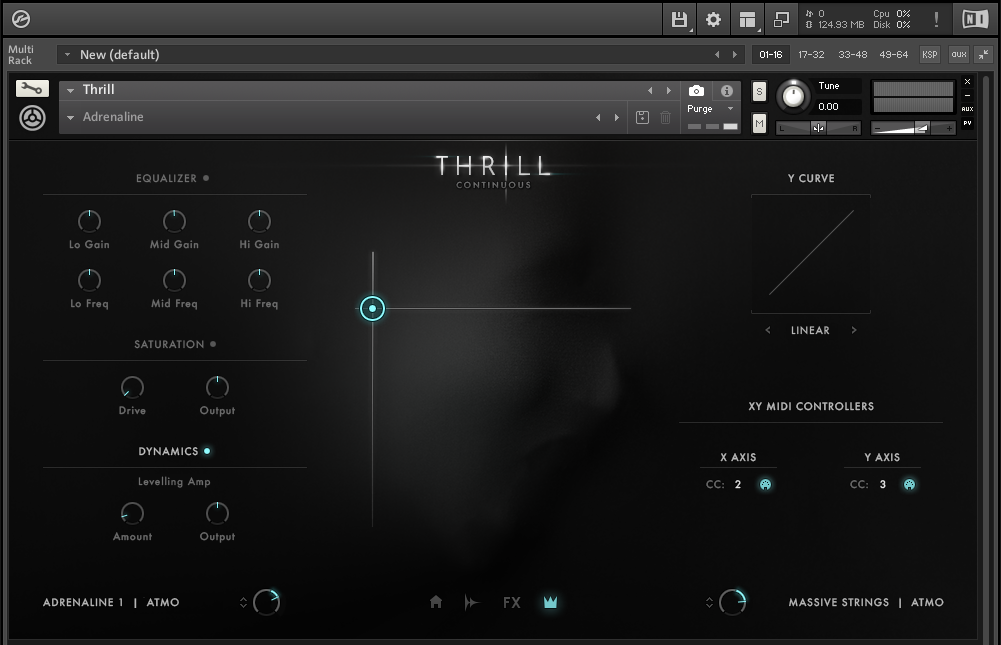Change the Adrenaline 1 source selector
Screen dimensions: 1001x645
243,602
